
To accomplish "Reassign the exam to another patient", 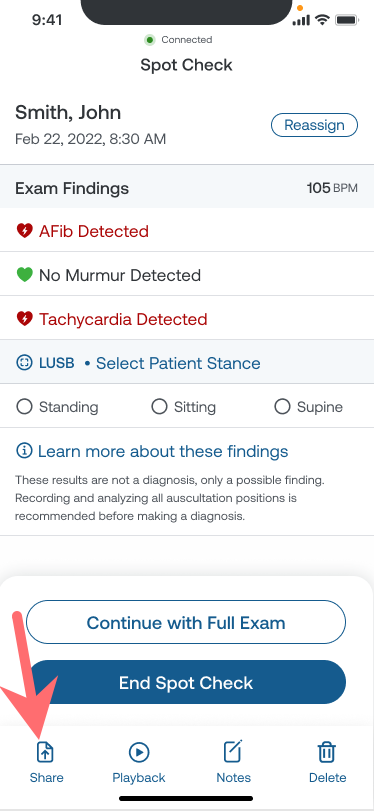I will [314, 125].
